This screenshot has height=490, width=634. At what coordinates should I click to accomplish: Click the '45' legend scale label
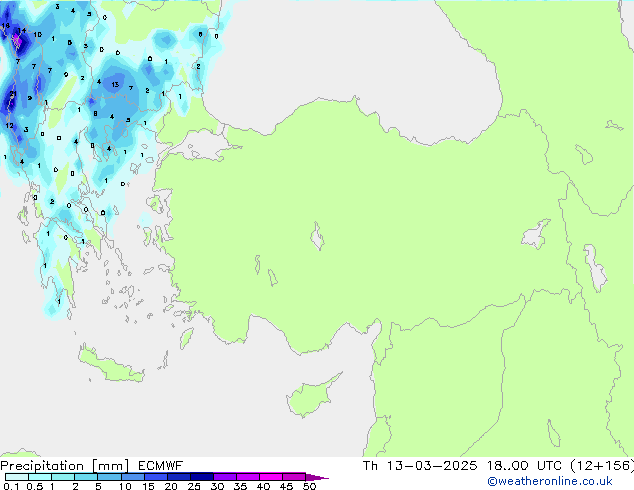tap(286, 486)
